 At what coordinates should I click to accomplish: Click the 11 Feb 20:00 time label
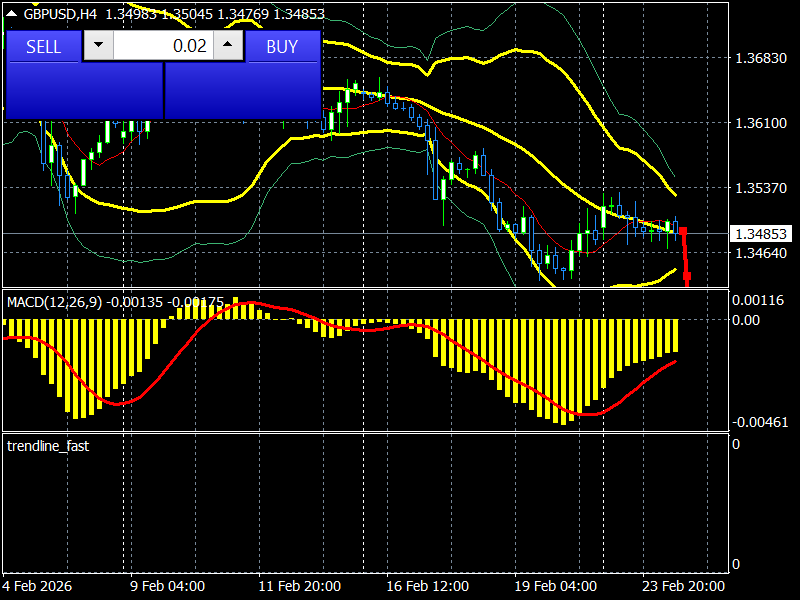pos(299,586)
